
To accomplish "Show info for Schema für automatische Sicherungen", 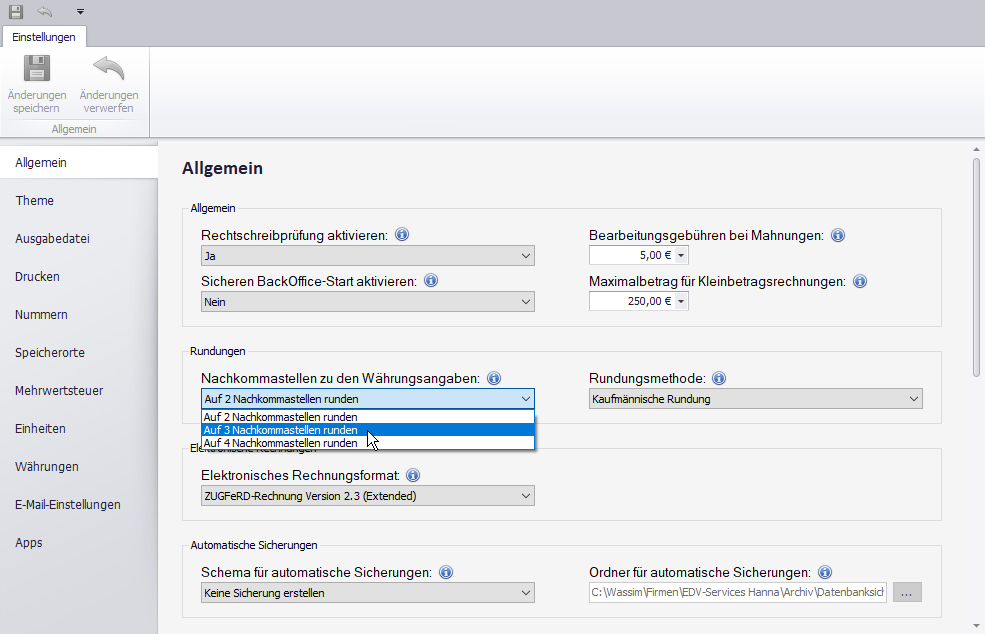I will [x=446, y=572].
